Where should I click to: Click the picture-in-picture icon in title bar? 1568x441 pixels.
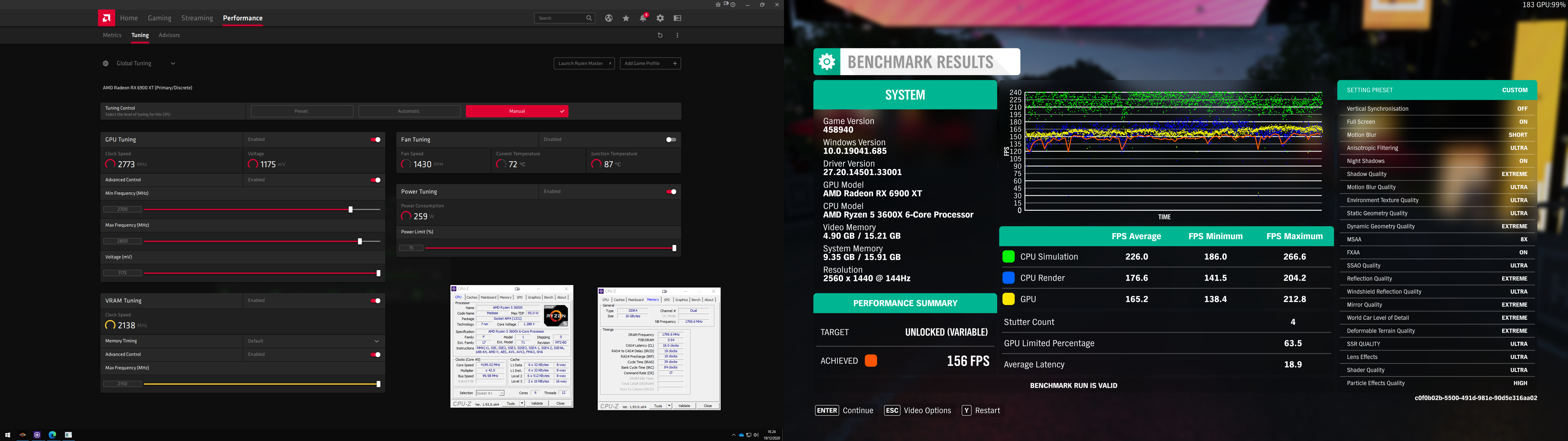(726, 4)
